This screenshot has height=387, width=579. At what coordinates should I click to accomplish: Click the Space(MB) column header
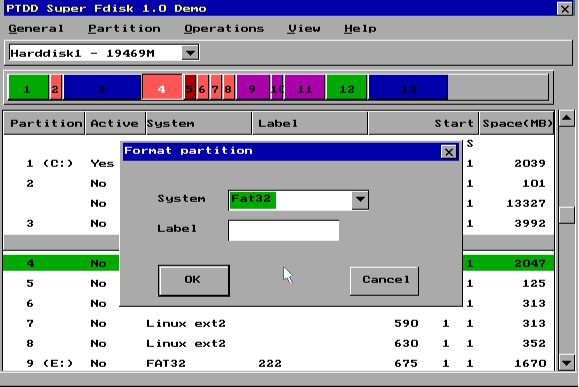point(517,123)
